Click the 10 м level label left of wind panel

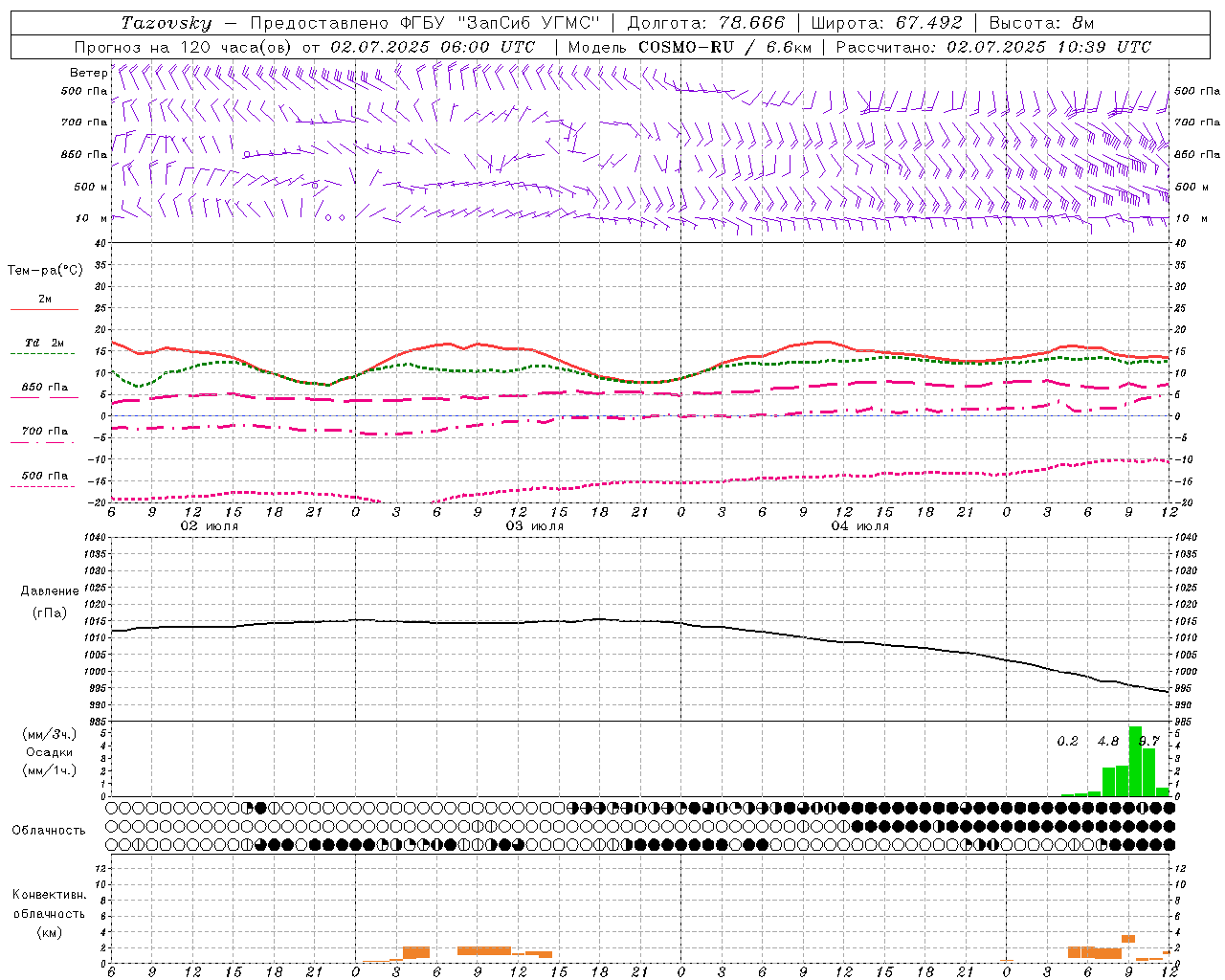[x=92, y=218]
